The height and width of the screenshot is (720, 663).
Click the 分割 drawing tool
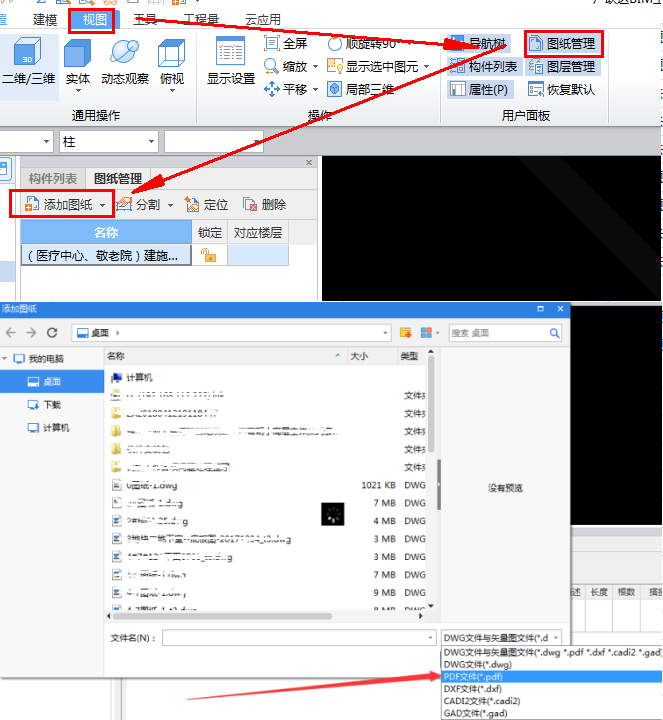click(x=139, y=204)
